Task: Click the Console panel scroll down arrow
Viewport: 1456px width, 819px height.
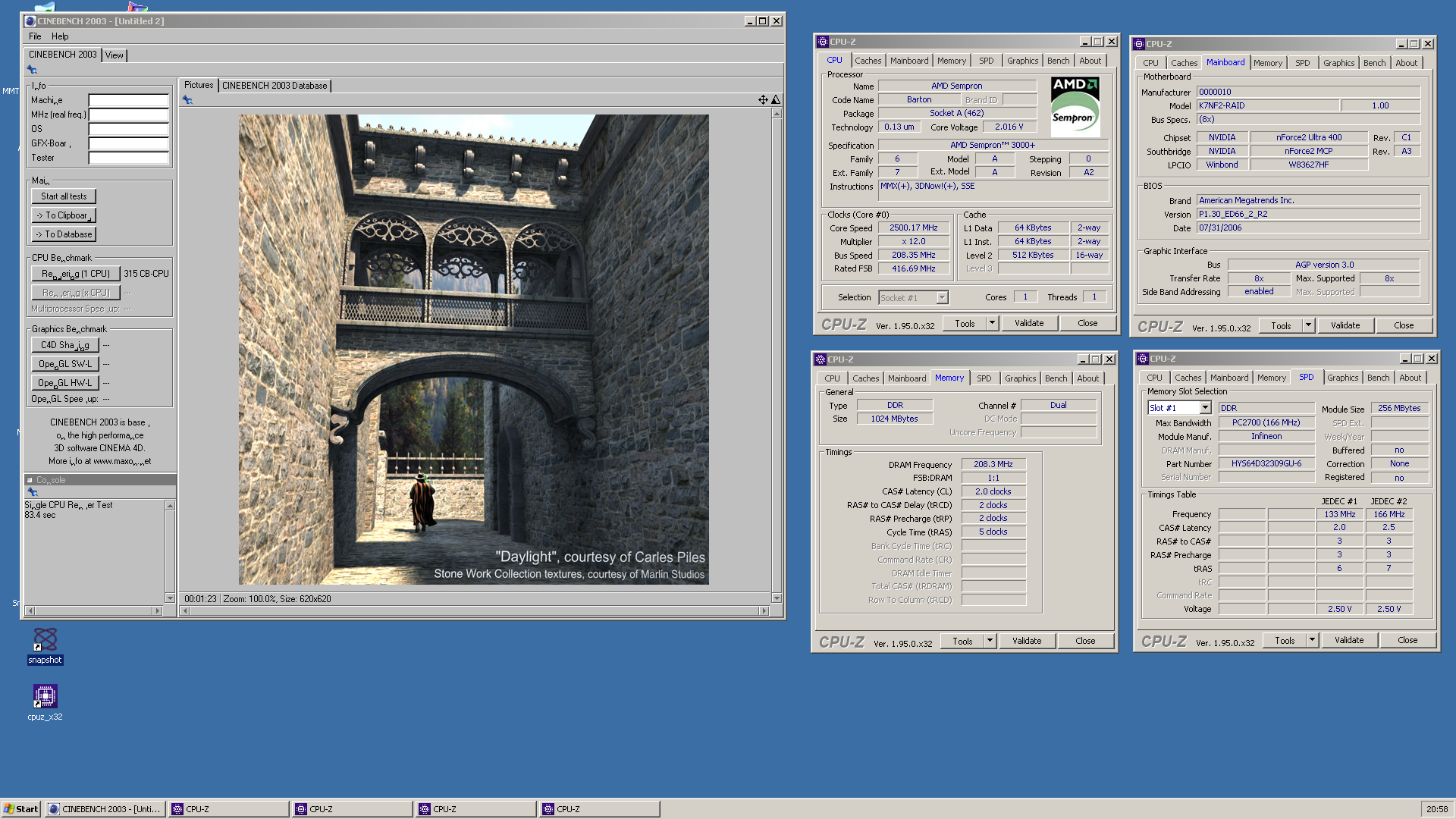Action: [x=170, y=598]
